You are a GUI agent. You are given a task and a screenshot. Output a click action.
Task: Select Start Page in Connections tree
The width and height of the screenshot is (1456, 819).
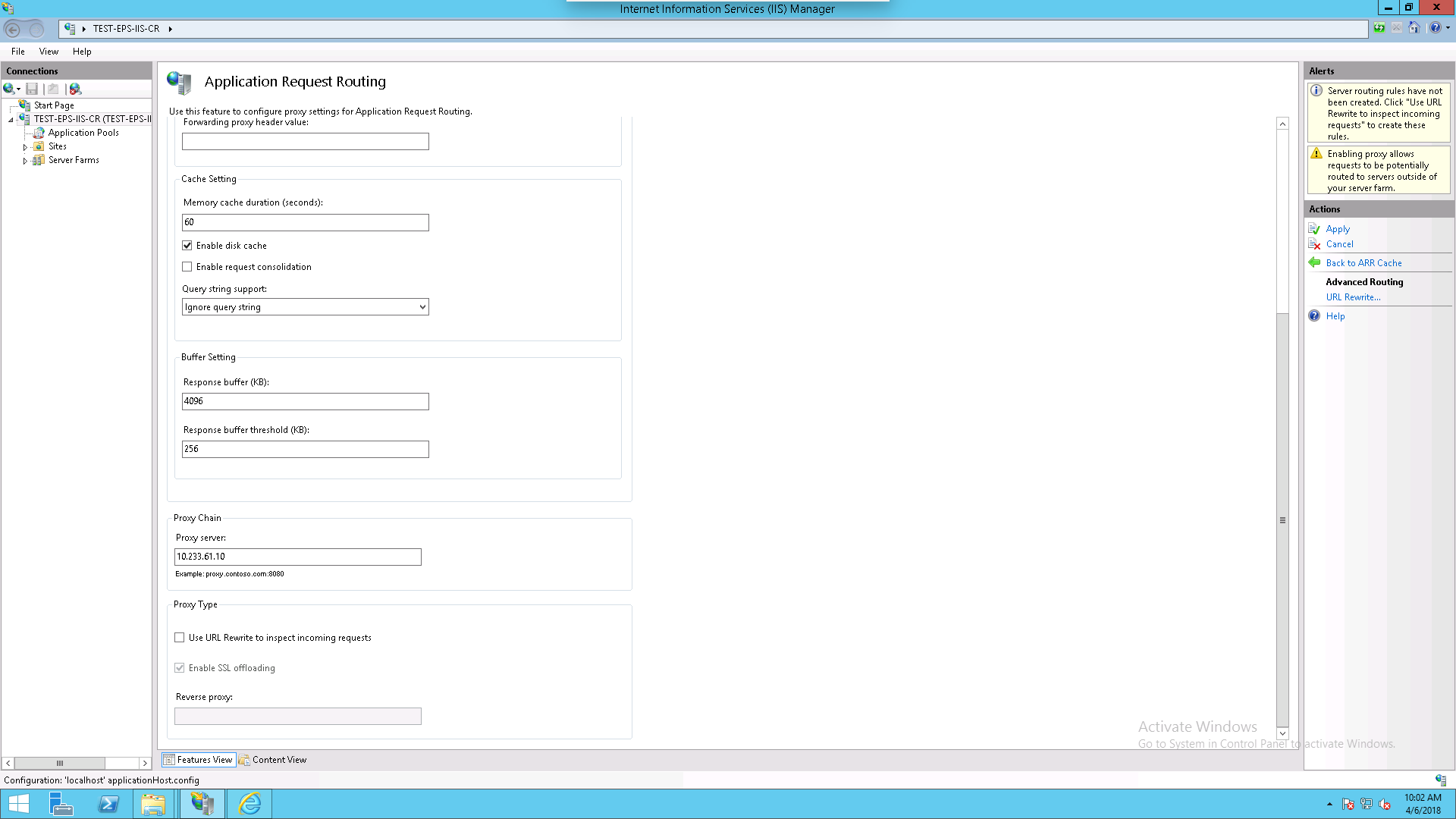54,105
